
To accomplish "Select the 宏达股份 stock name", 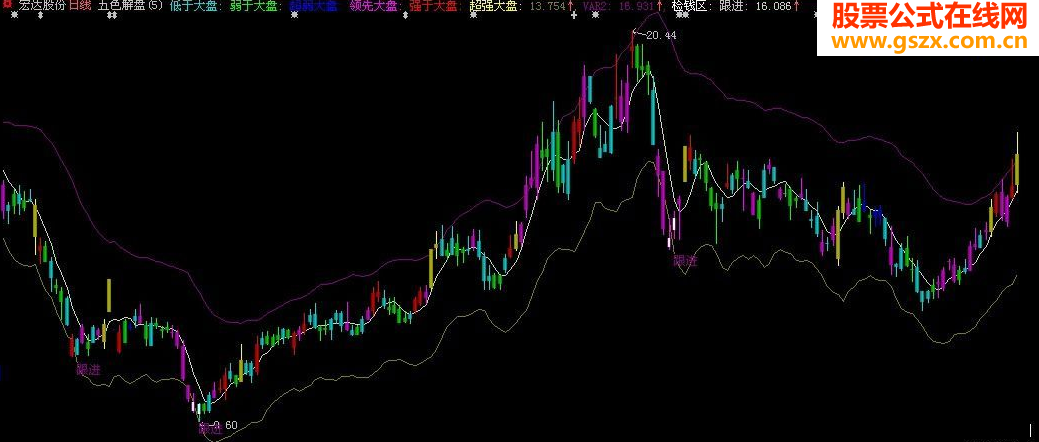I will tap(42, 6).
